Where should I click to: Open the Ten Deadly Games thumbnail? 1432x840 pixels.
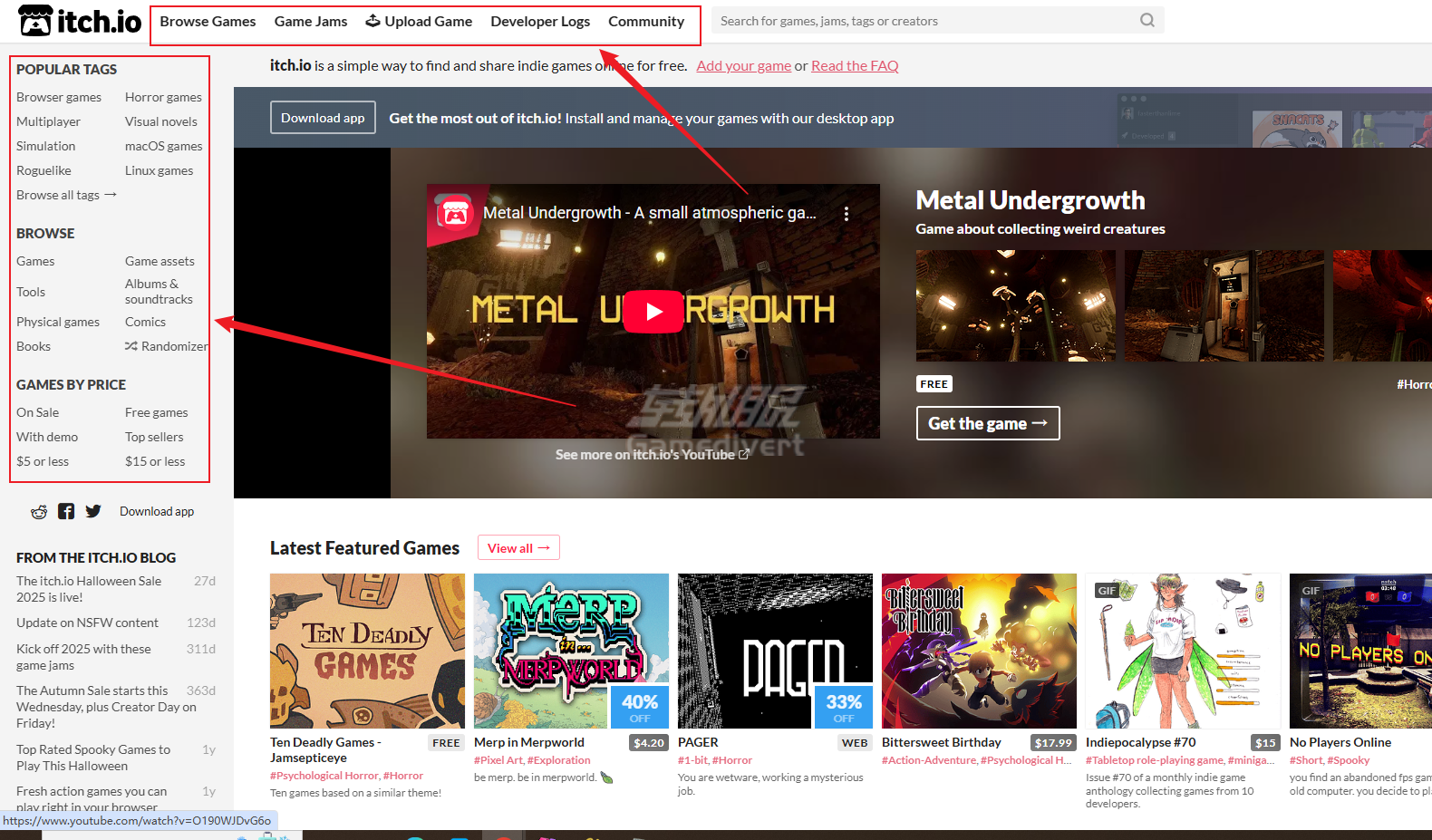367,651
